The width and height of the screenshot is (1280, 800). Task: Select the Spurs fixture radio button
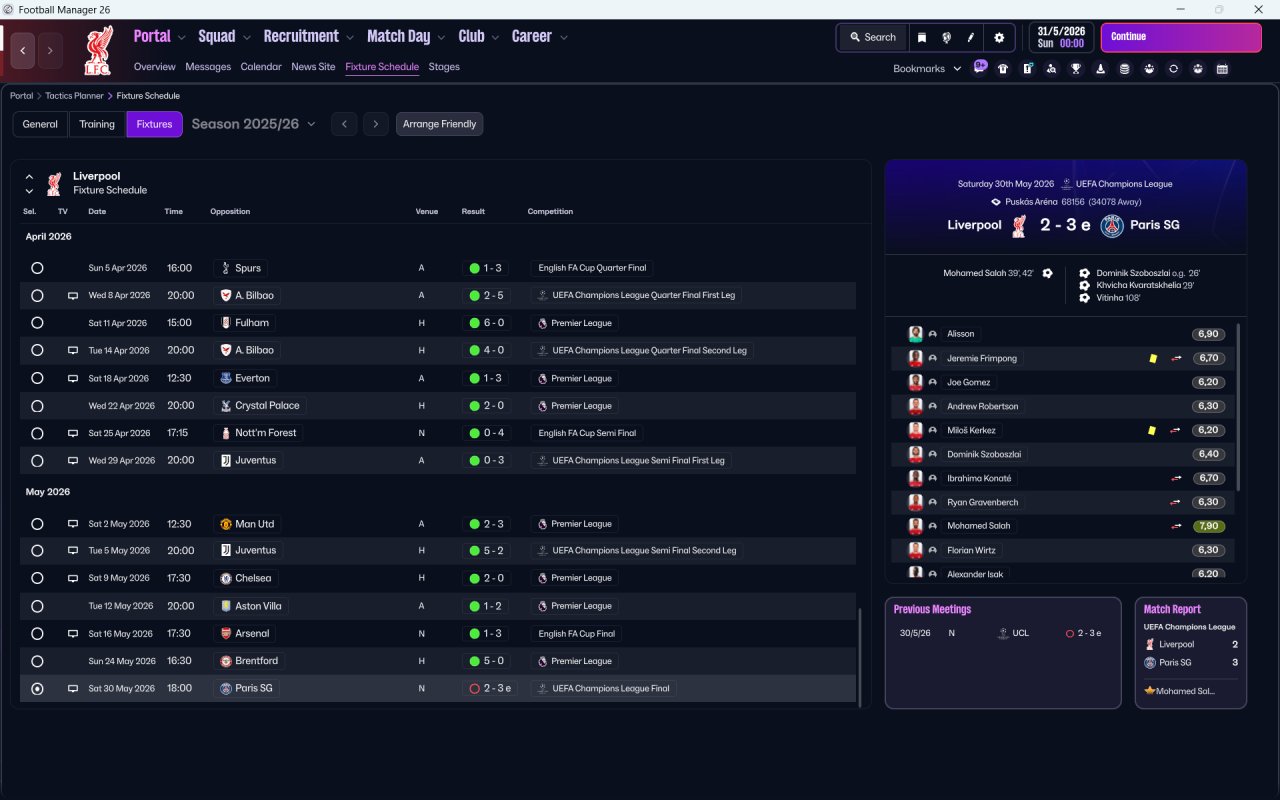tap(37, 268)
